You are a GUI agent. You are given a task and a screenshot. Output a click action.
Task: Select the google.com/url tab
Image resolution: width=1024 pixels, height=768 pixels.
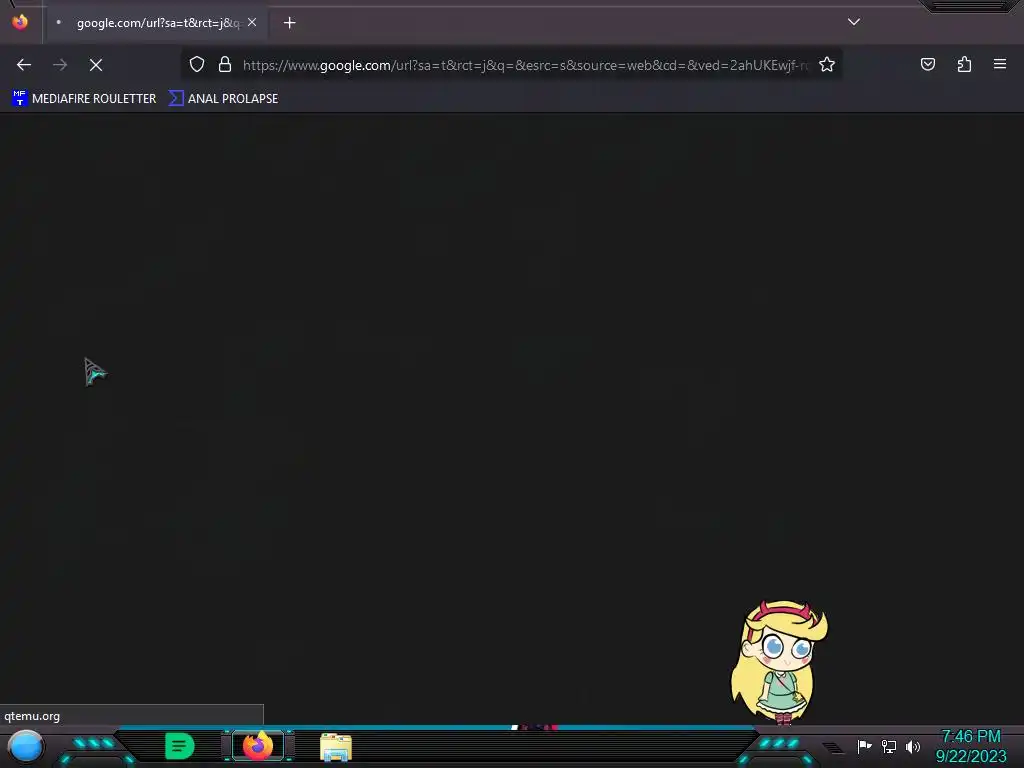coord(155,23)
